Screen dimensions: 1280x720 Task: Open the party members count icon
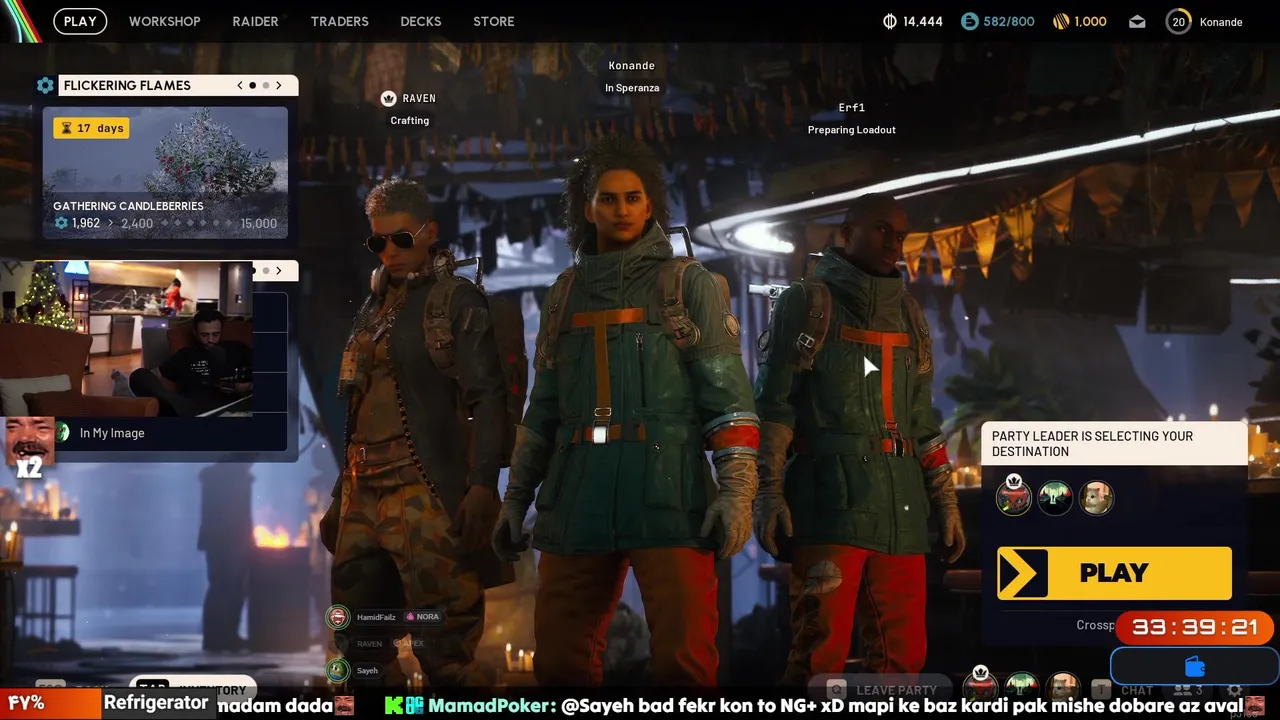[1187, 690]
